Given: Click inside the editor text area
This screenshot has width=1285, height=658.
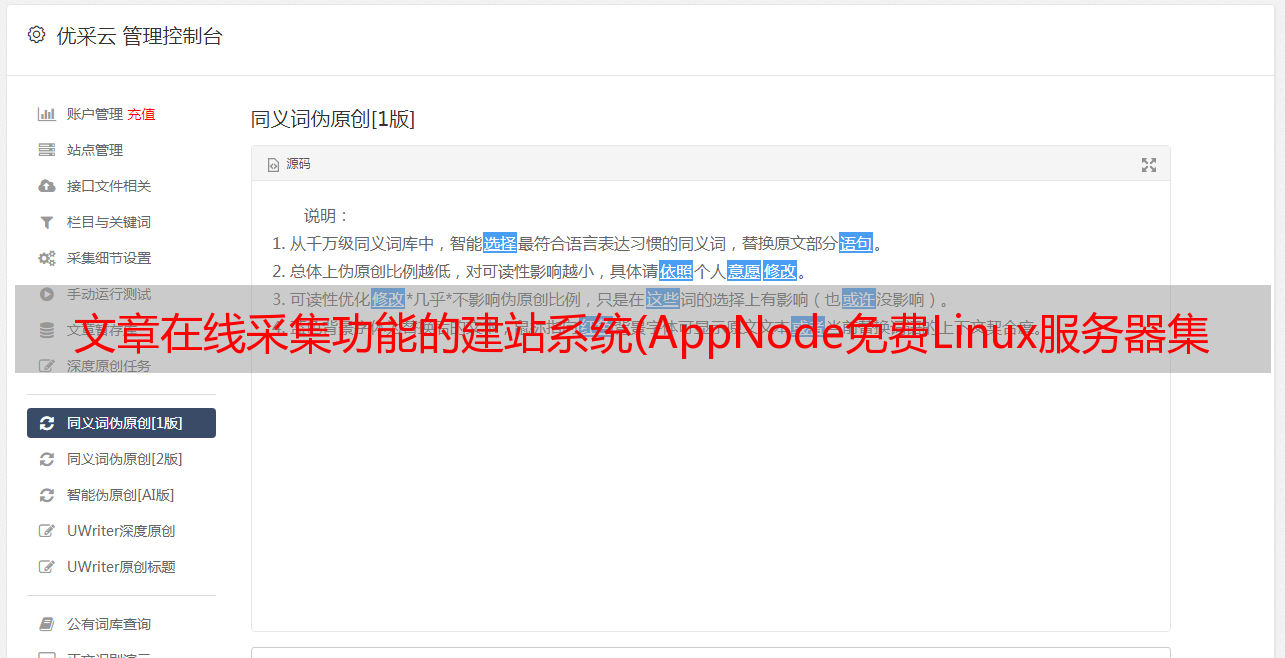Looking at the screenshot, I should click(x=710, y=405).
